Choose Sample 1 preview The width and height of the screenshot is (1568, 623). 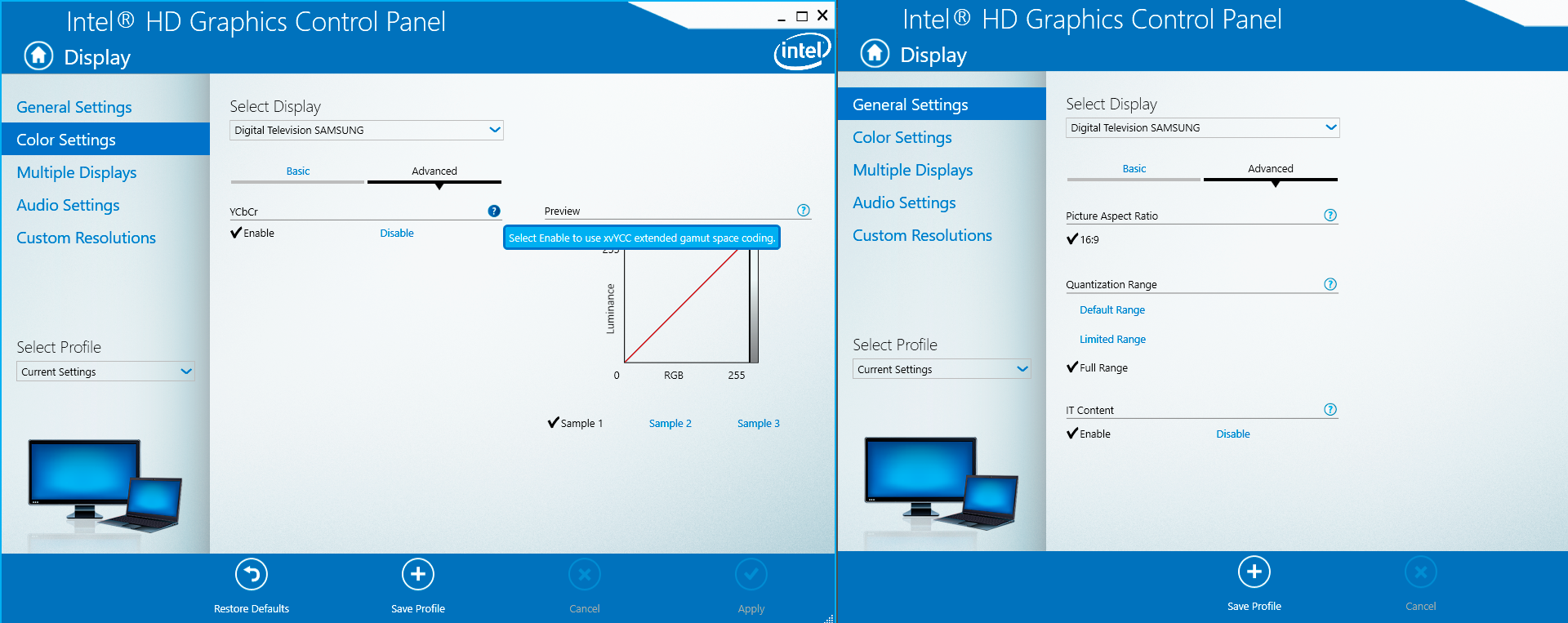click(x=576, y=423)
